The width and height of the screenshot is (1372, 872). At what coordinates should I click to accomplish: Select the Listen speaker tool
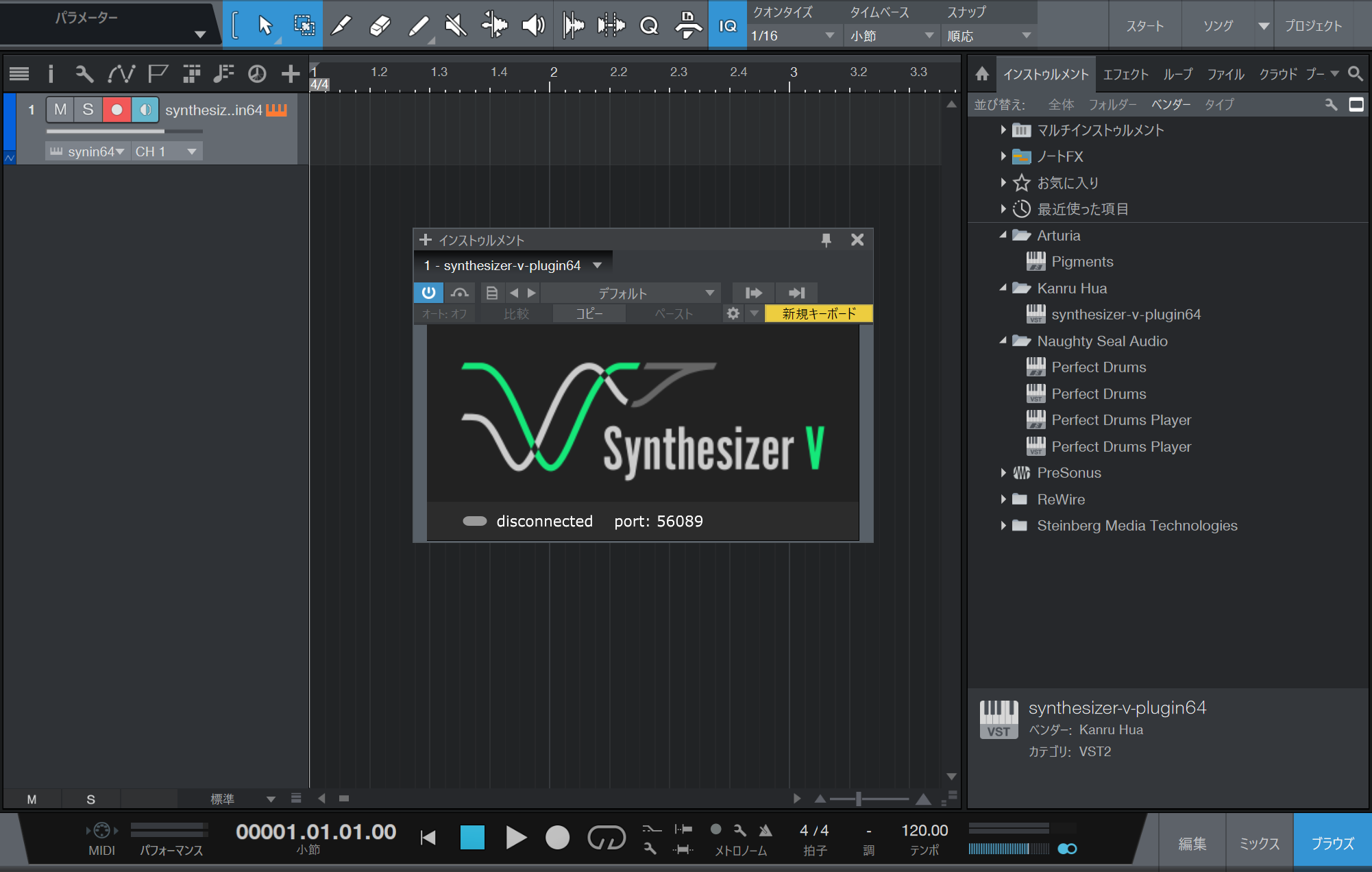point(532,25)
